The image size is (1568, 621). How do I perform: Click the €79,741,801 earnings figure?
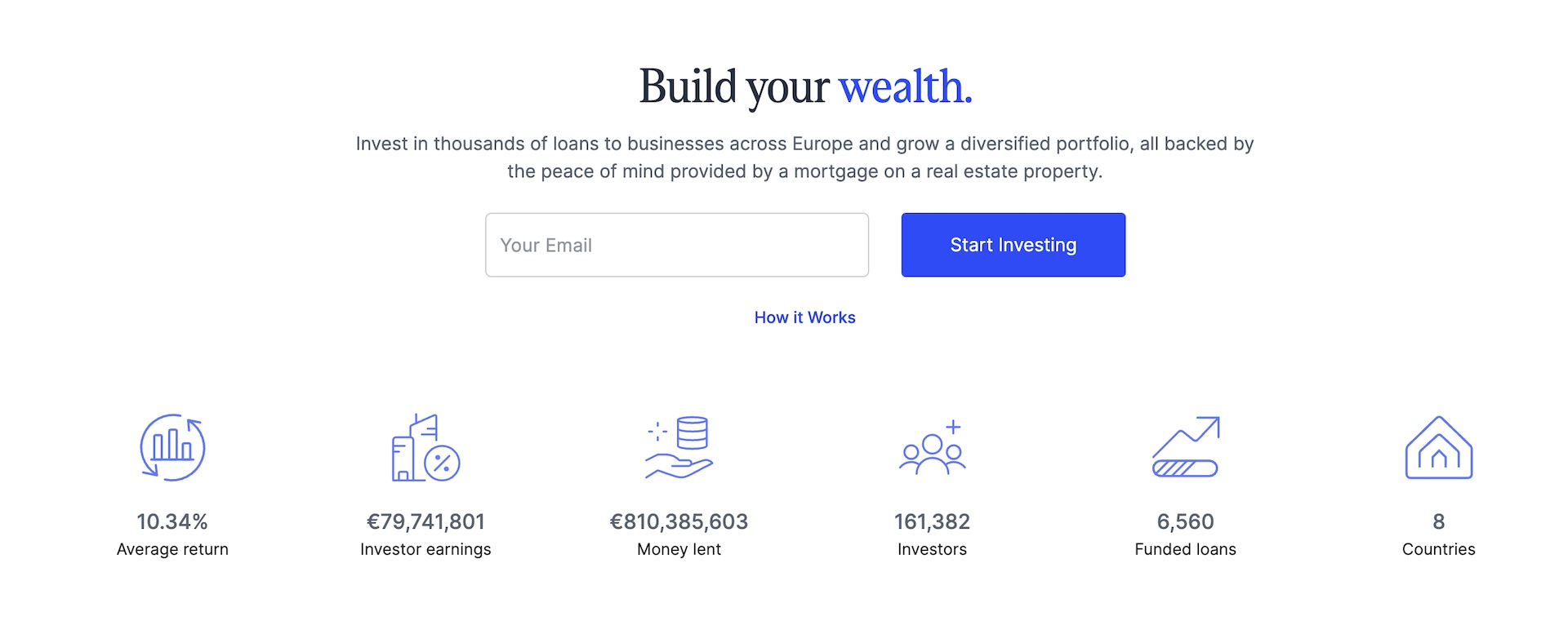click(x=425, y=521)
